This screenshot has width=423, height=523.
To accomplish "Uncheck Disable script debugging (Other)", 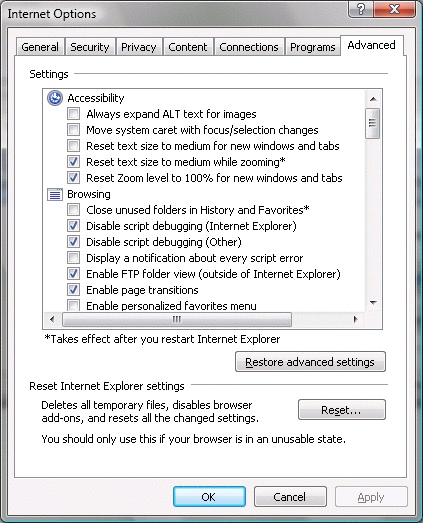I will [x=73, y=242].
